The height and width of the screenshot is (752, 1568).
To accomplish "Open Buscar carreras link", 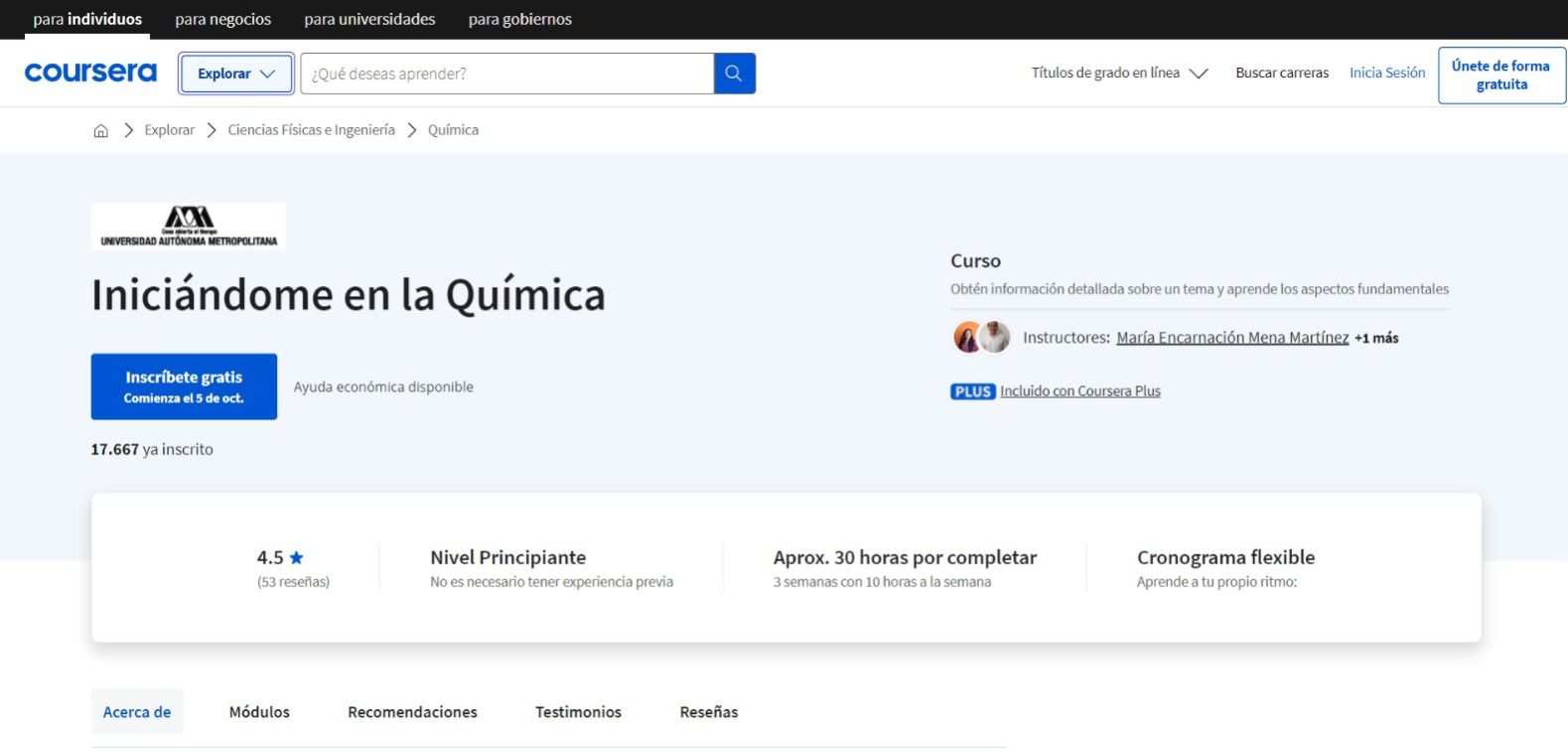I will point(1282,73).
